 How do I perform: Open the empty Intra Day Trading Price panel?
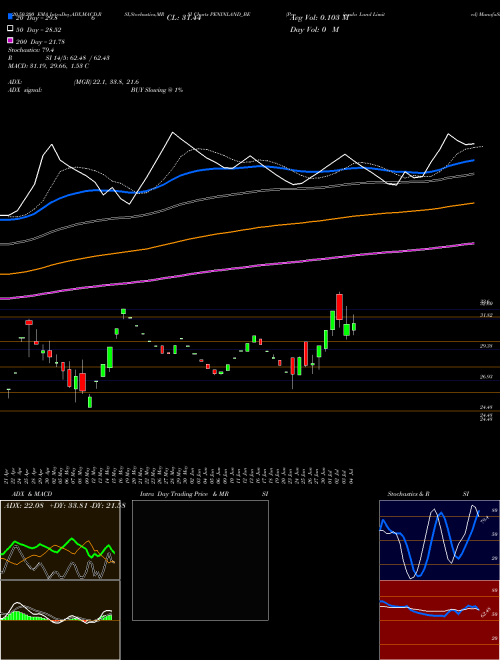200,560
